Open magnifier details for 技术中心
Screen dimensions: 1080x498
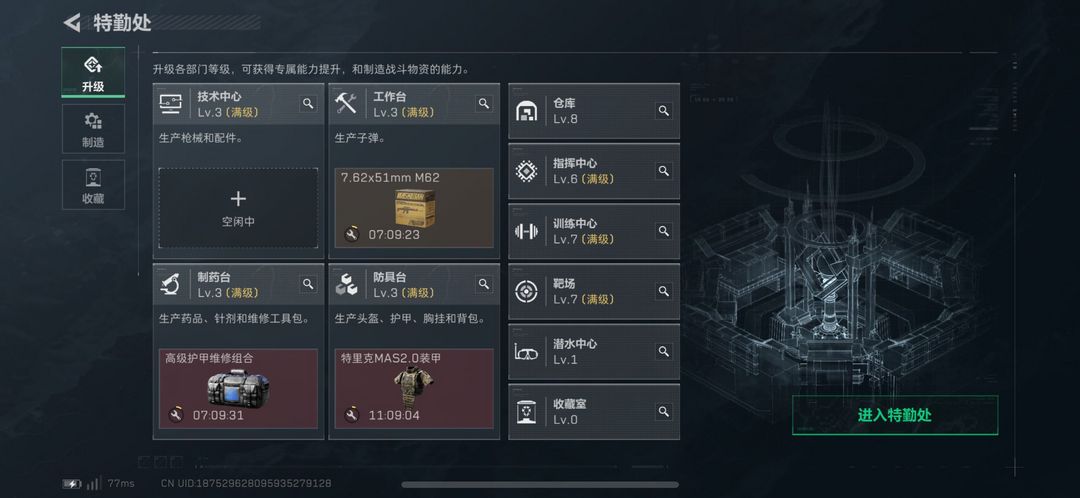click(308, 103)
